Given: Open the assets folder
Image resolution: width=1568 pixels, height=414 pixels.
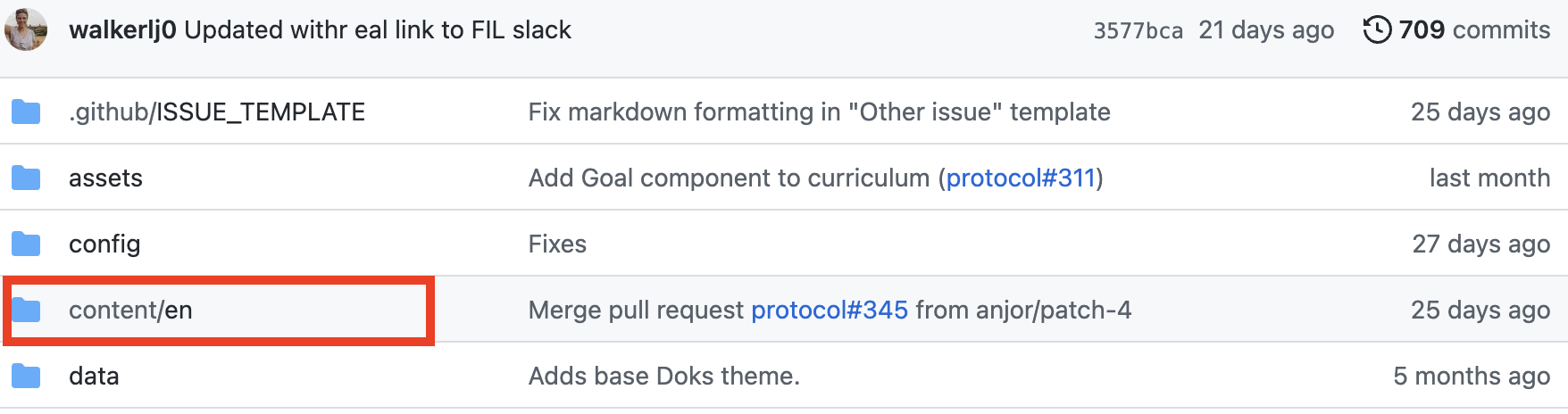Looking at the screenshot, I should pos(105,178).
